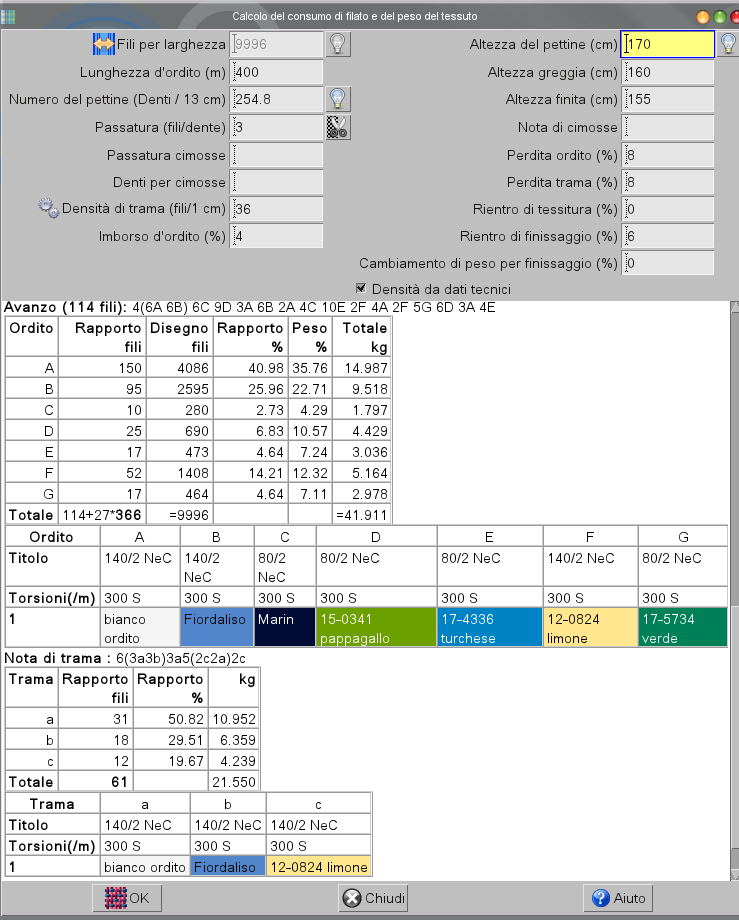Viewport: 739px width, 920px height.
Task: Click the Numero del pettine field
Action: 276,99
